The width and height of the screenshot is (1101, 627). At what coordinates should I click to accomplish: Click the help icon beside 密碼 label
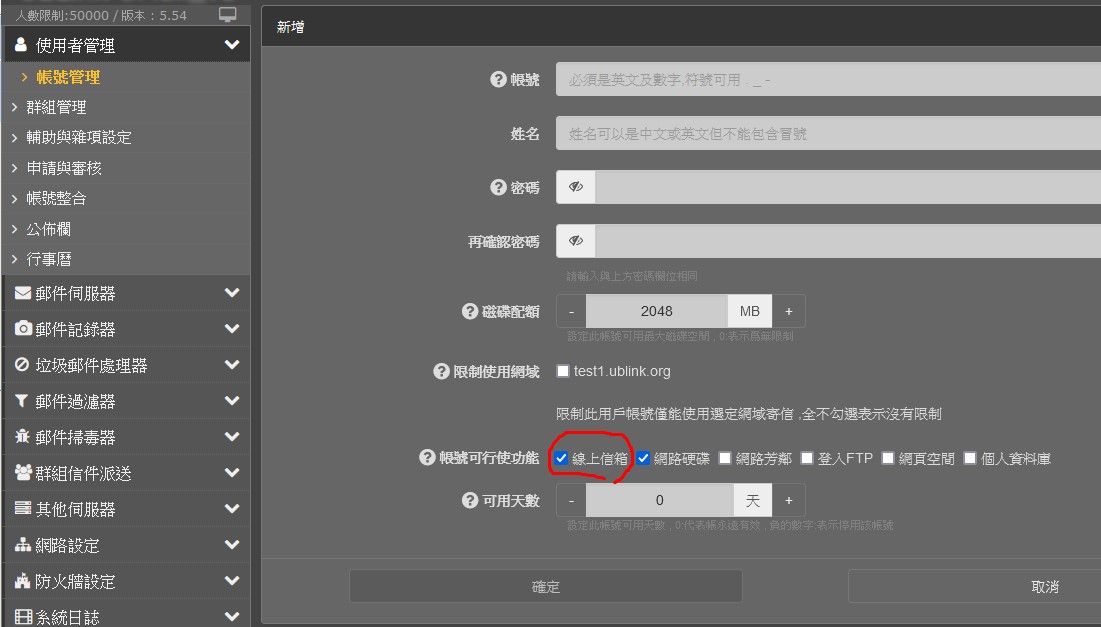point(498,187)
